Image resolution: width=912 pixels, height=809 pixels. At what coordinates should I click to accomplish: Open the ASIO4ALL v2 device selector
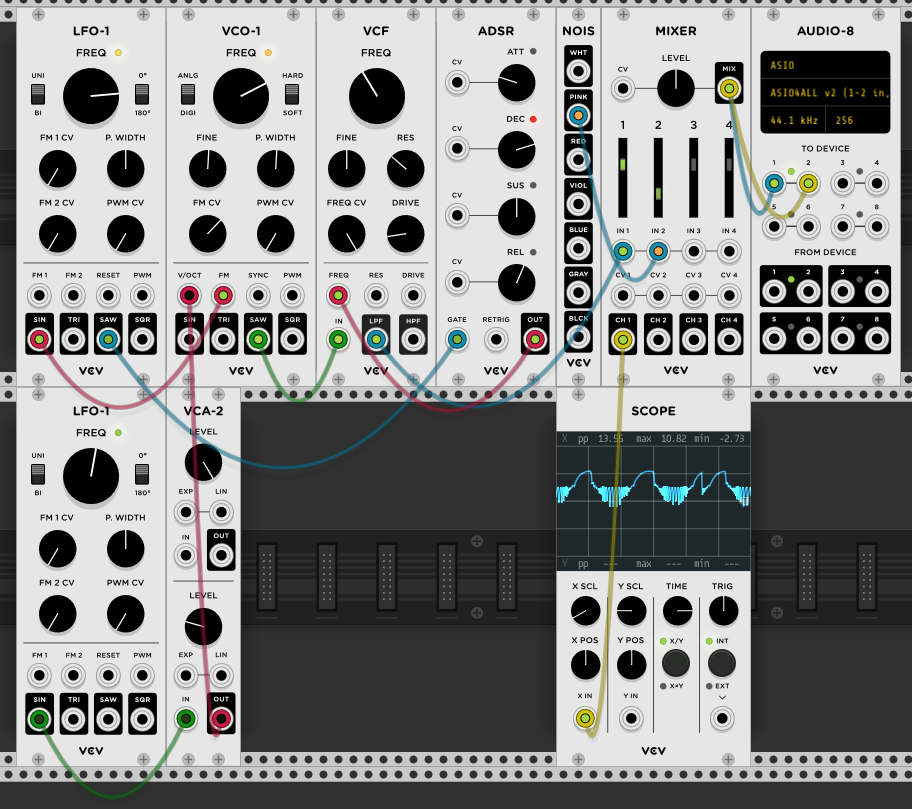coord(824,92)
